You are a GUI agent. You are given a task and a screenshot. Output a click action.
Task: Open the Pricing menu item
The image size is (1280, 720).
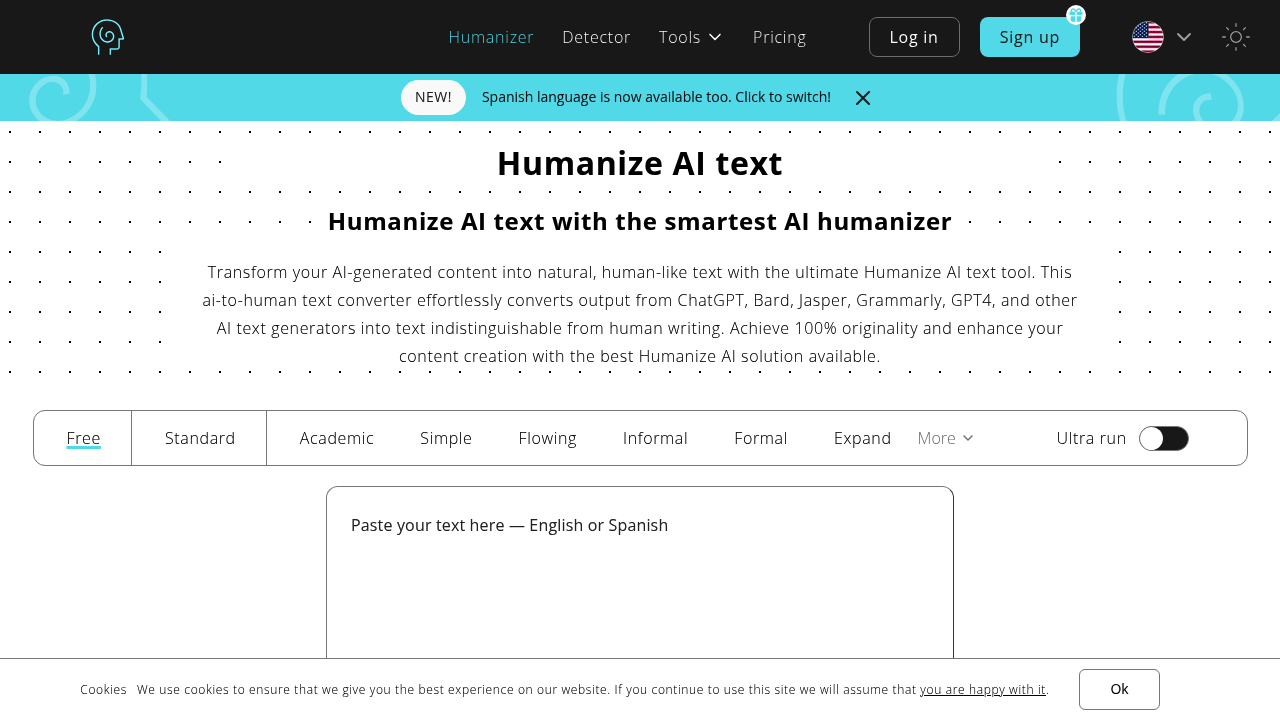779,37
